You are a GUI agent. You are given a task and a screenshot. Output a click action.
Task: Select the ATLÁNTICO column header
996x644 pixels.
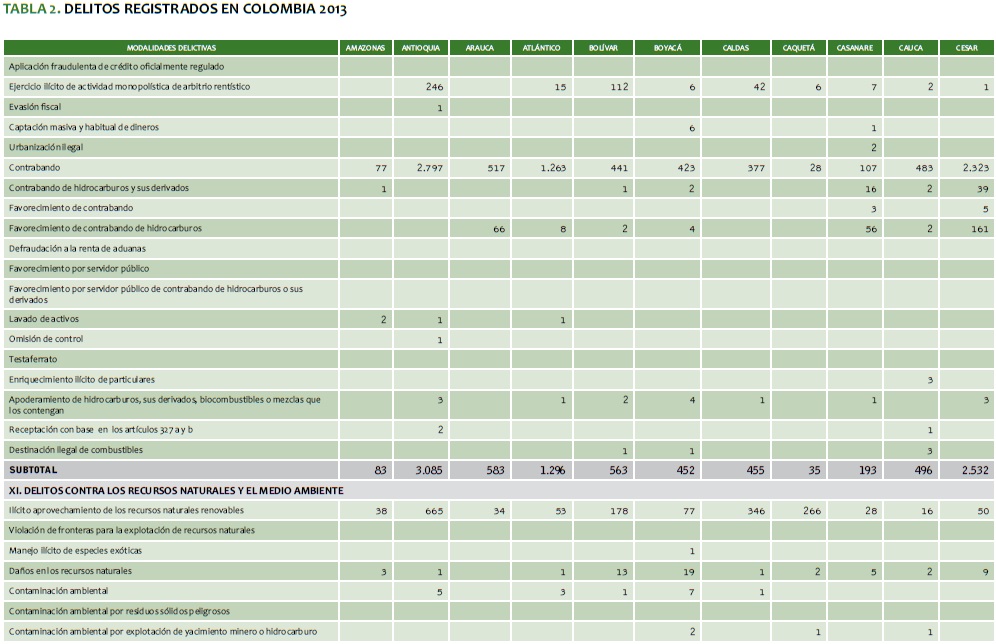coord(542,48)
